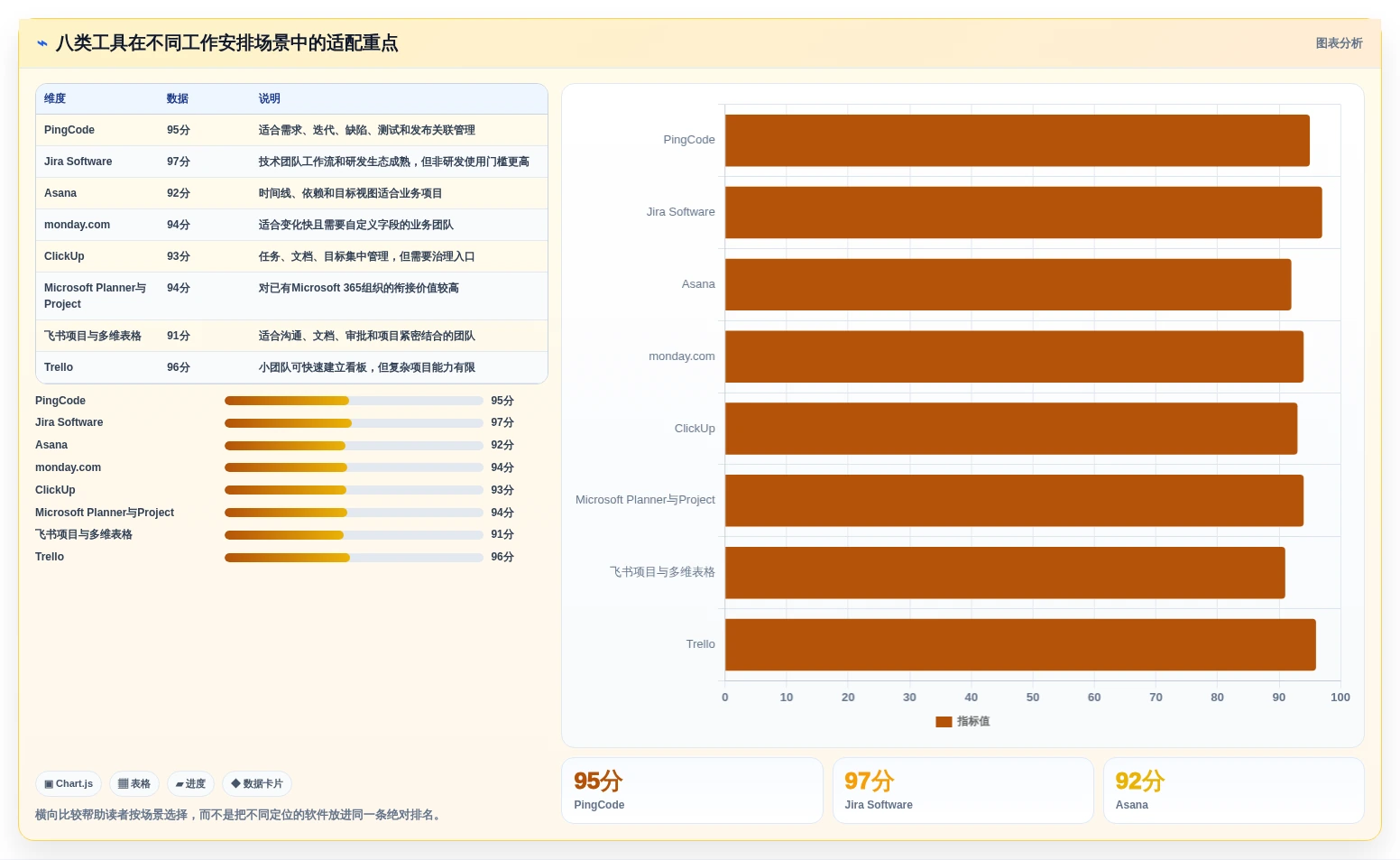The height and width of the screenshot is (860, 1400).
Task: Toggle the 指标值 legend color swatch
Action: [x=944, y=722]
